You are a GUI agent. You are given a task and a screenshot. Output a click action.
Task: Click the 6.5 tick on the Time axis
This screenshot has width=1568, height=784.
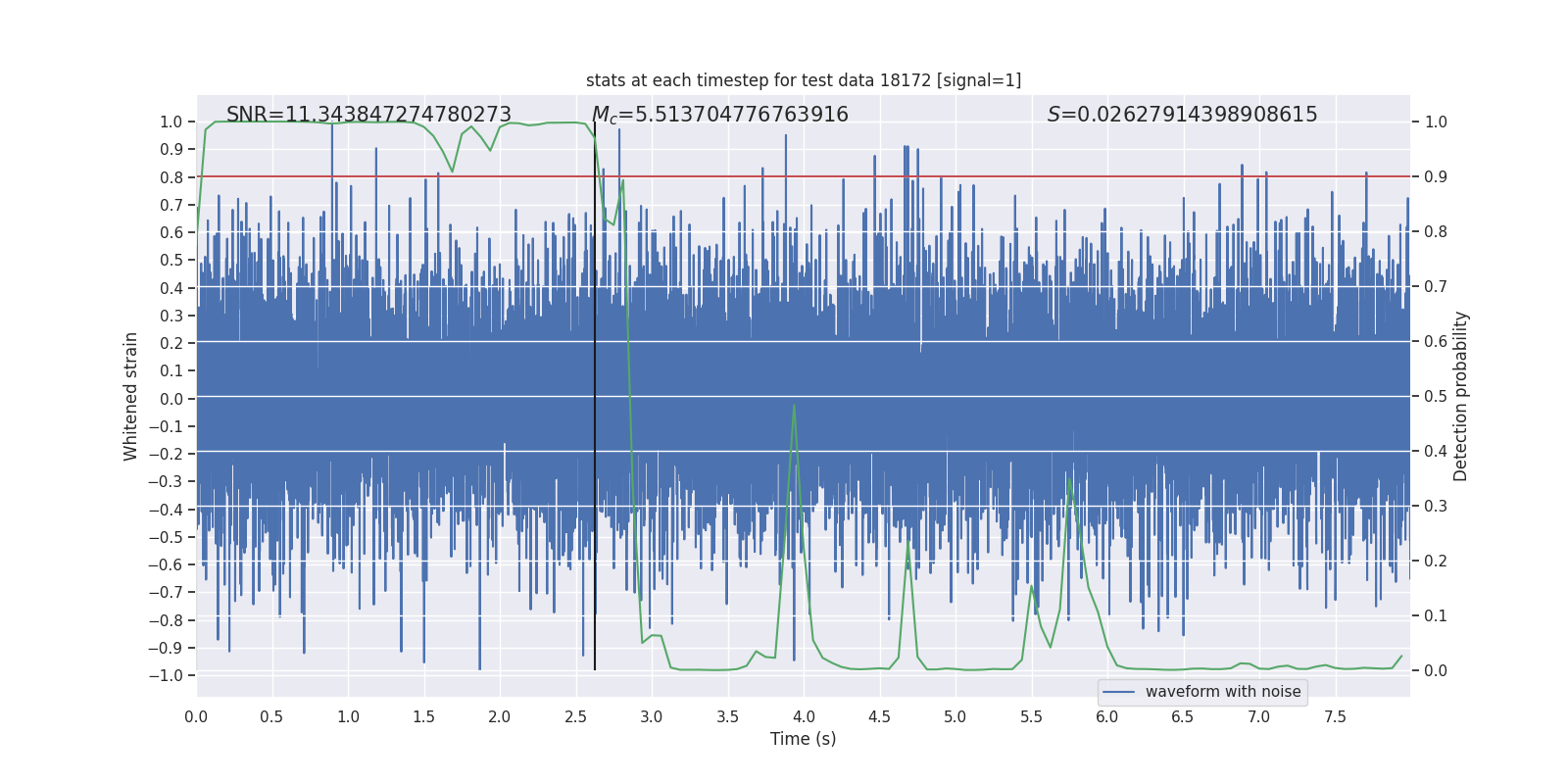(1183, 716)
